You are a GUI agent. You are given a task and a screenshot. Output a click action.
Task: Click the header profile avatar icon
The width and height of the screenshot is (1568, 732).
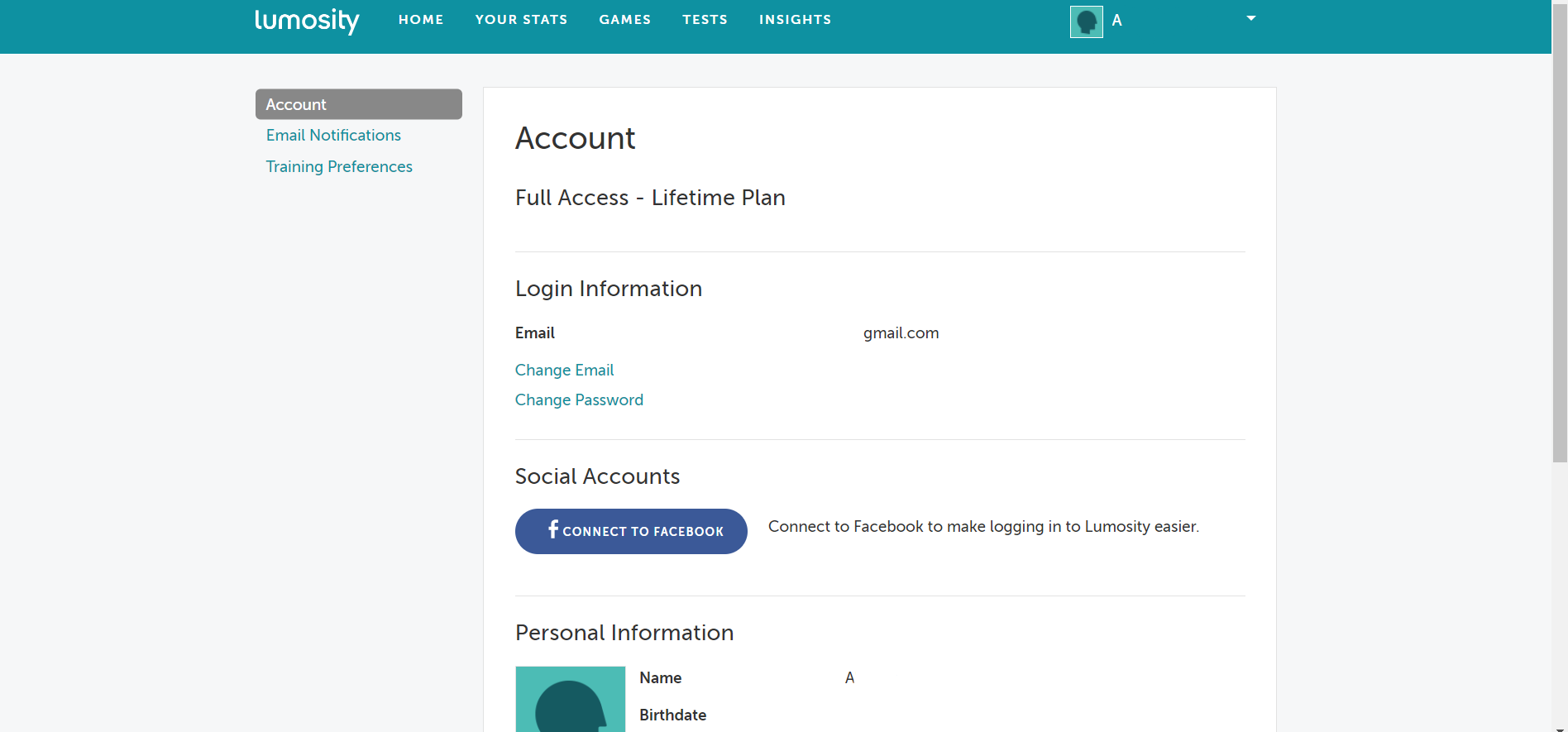(x=1086, y=22)
